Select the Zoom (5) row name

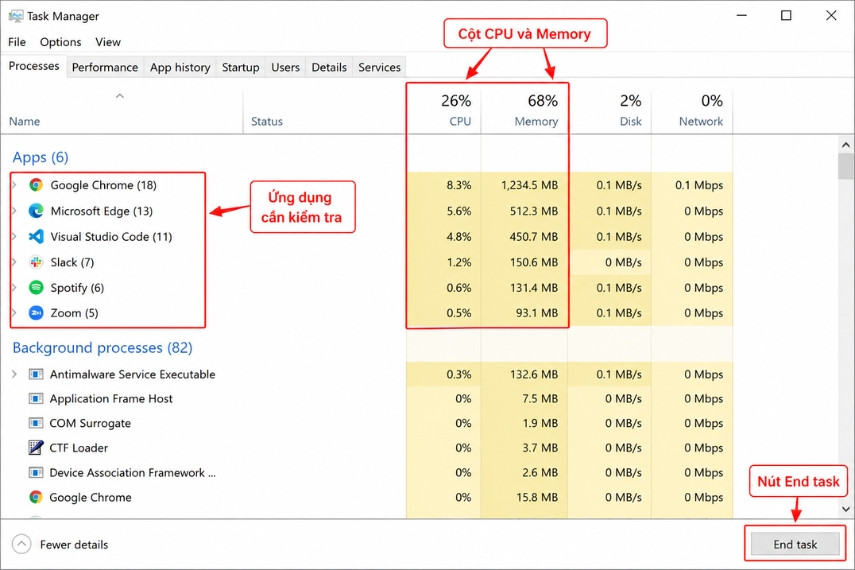[x=74, y=313]
